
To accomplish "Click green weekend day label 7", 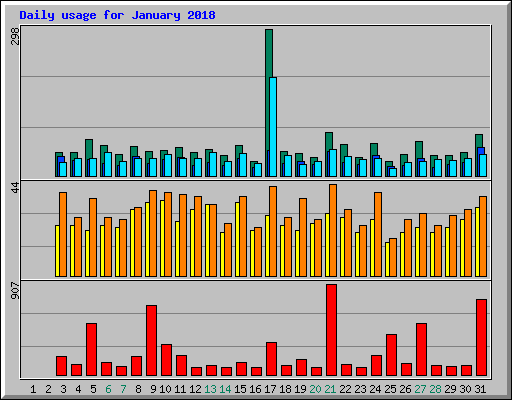I will pos(123,389).
